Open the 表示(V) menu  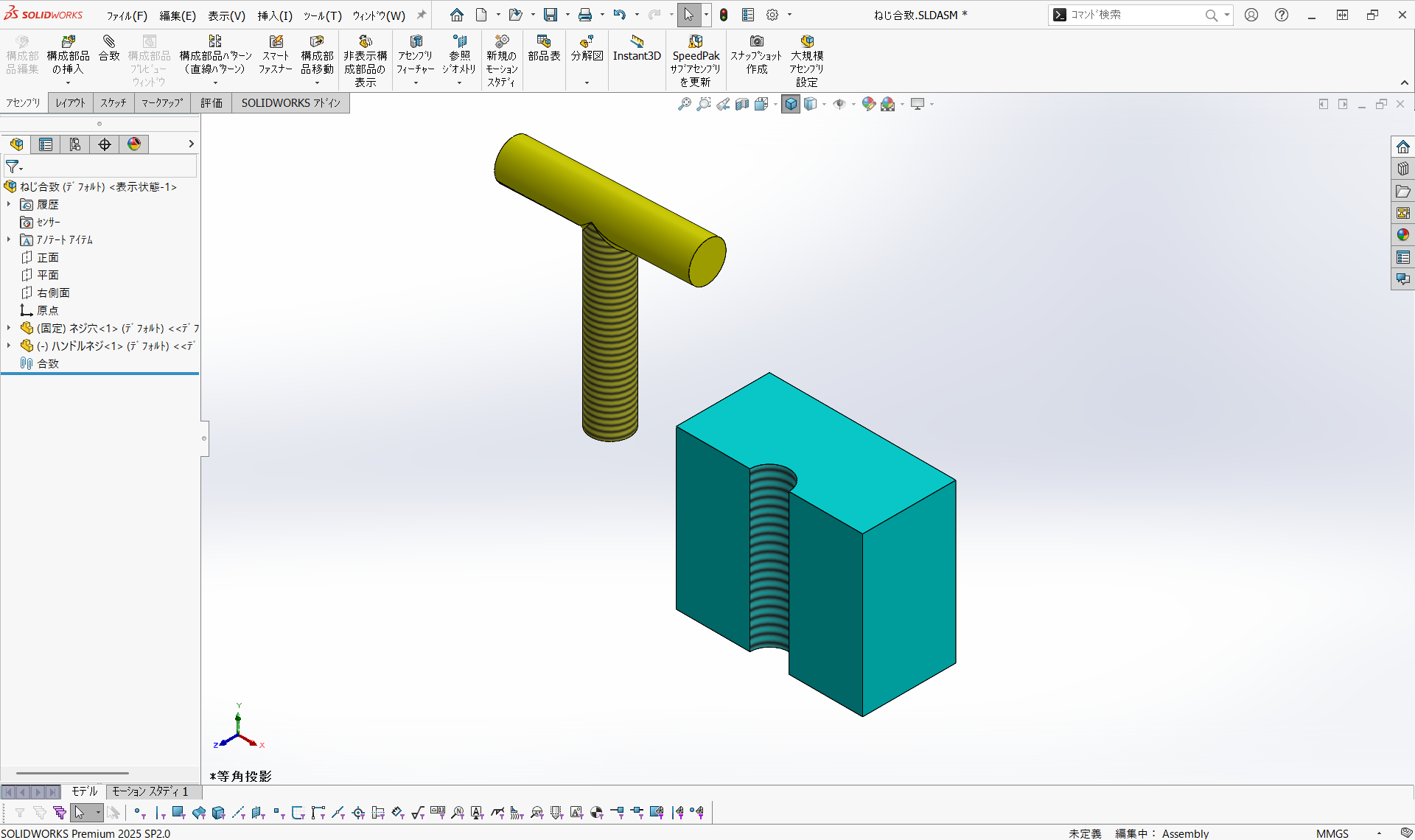tap(226, 15)
